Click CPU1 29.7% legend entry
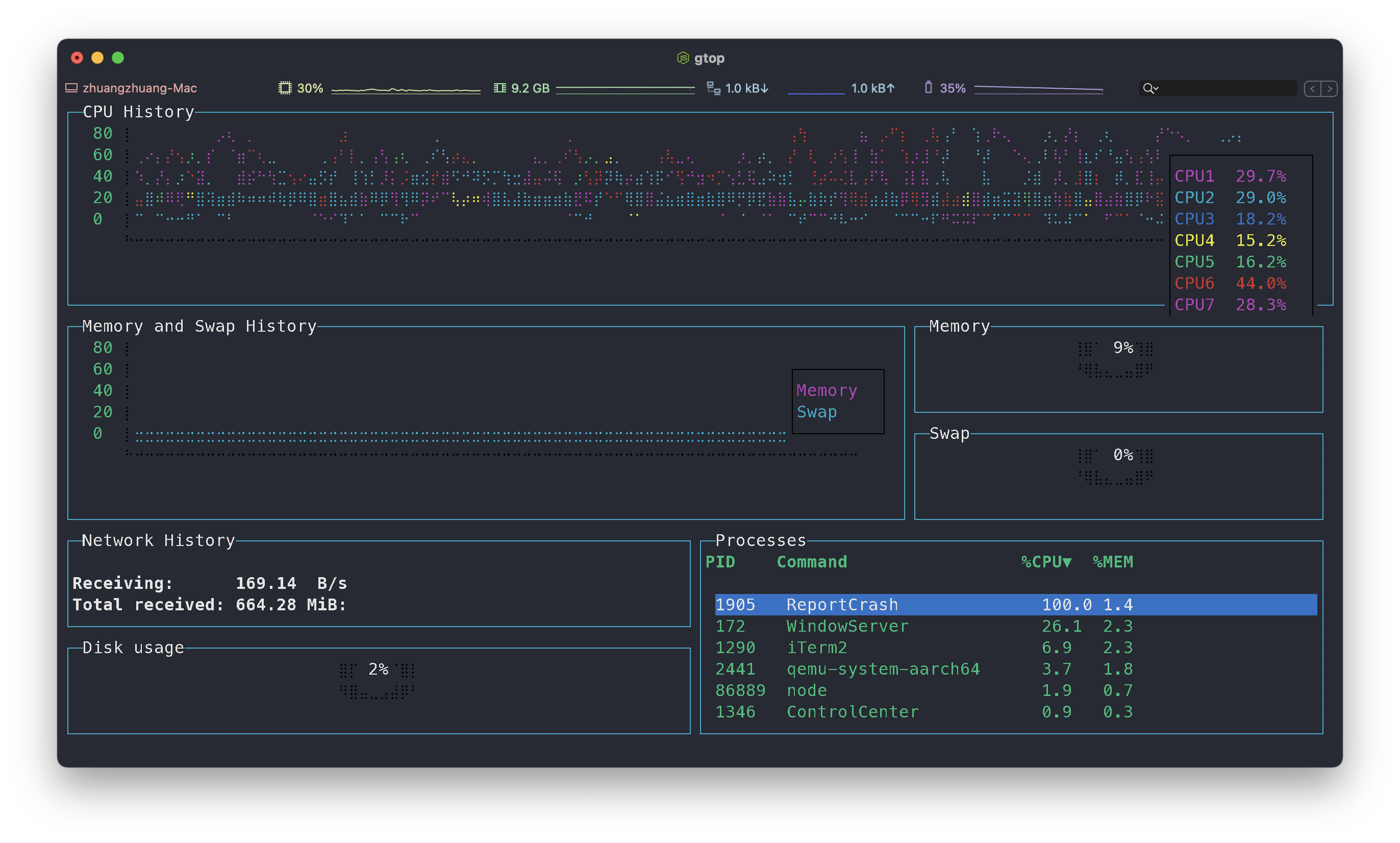 (1230, 176)
